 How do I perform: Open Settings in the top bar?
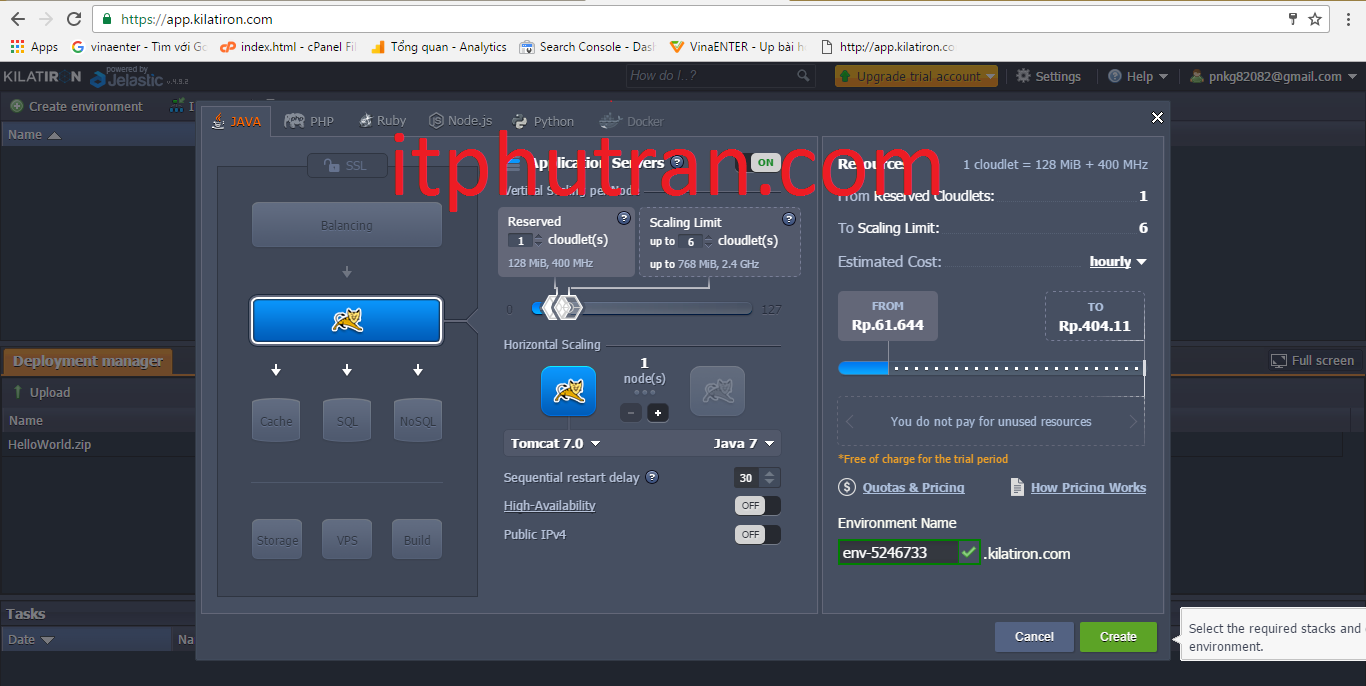[x=1048, y=76]
